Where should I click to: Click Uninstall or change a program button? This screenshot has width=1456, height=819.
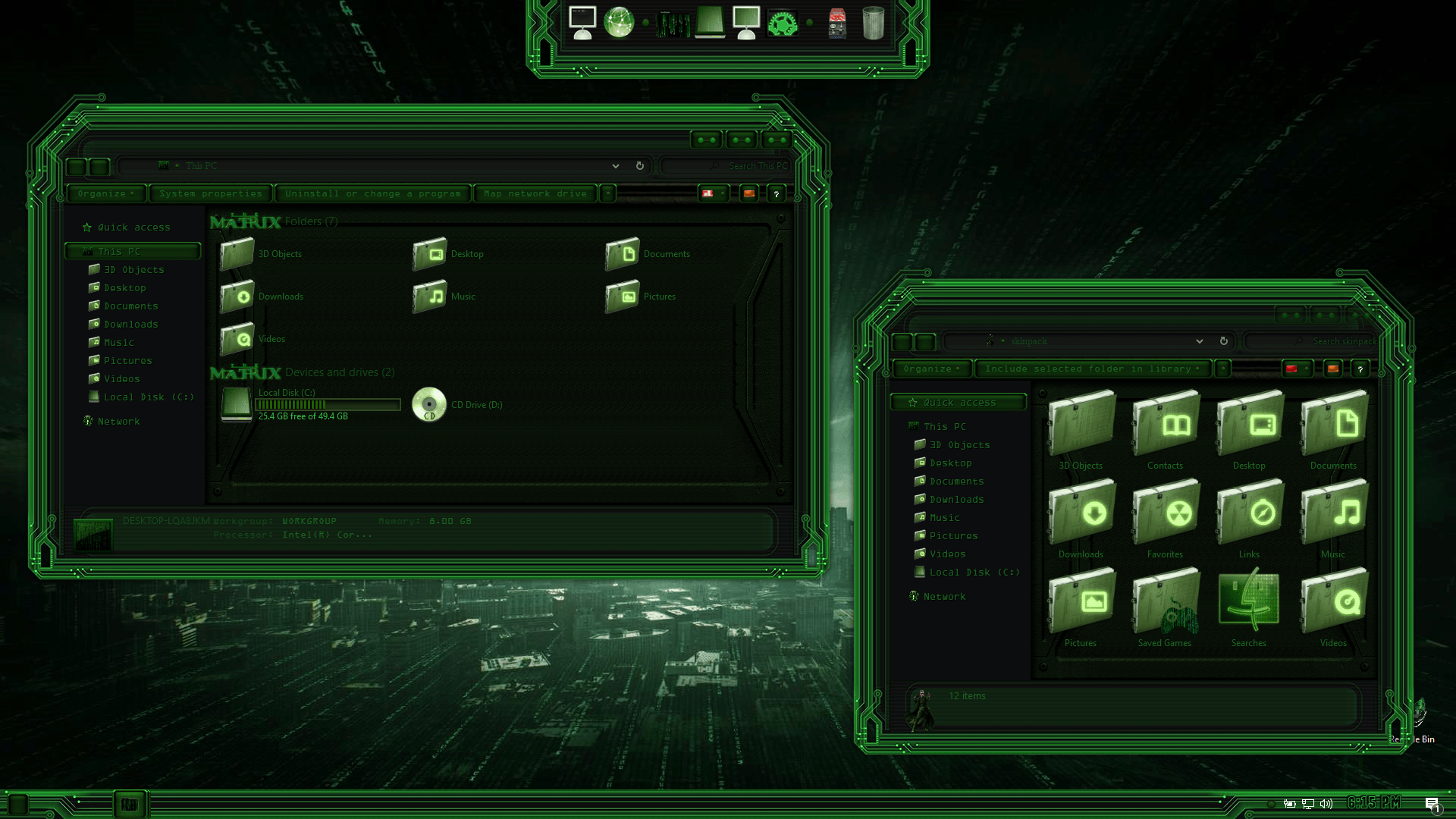371,193
